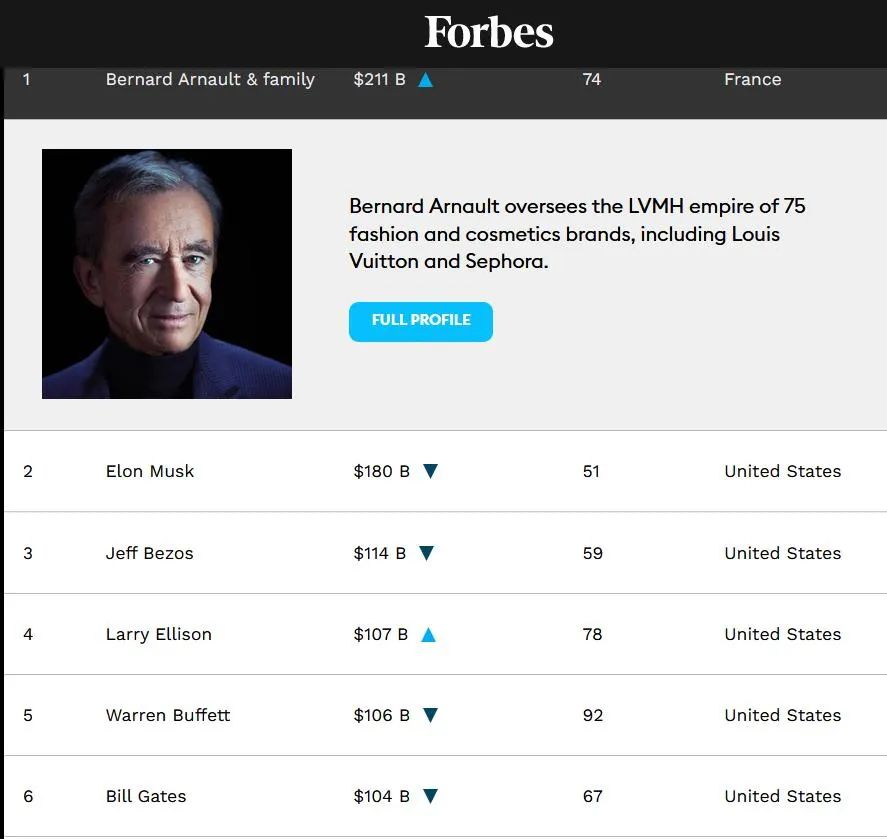Click up arrow next to $211 B

[425, 80]
